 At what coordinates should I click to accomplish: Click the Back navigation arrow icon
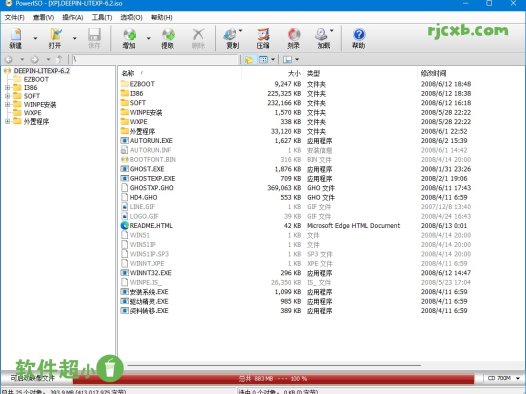tap(9, 60)
